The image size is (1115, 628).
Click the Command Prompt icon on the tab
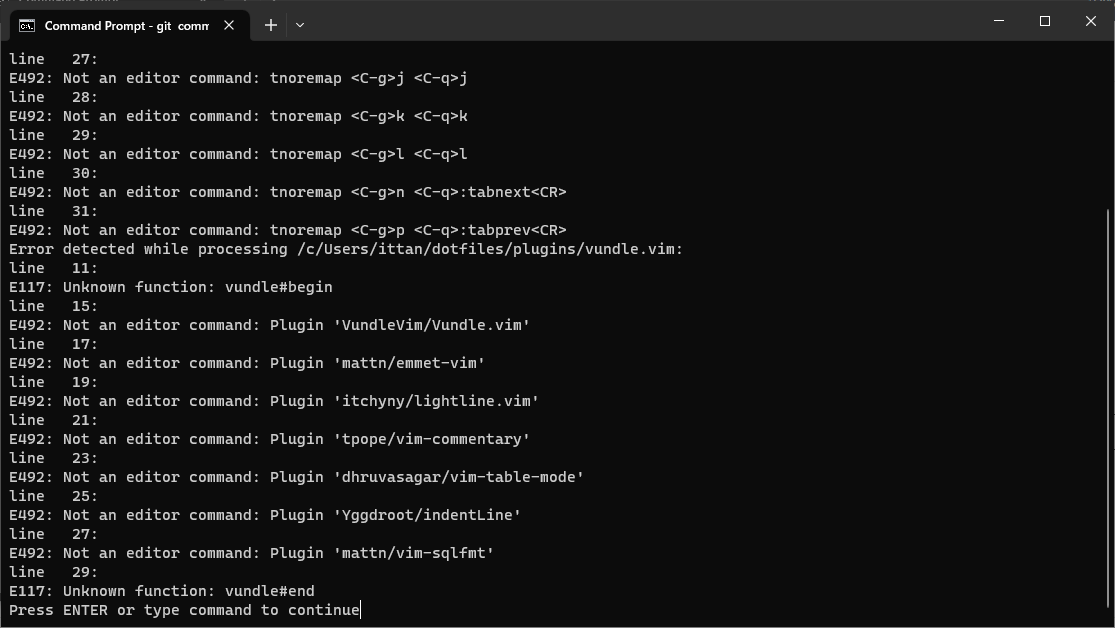tap(27, 26)
